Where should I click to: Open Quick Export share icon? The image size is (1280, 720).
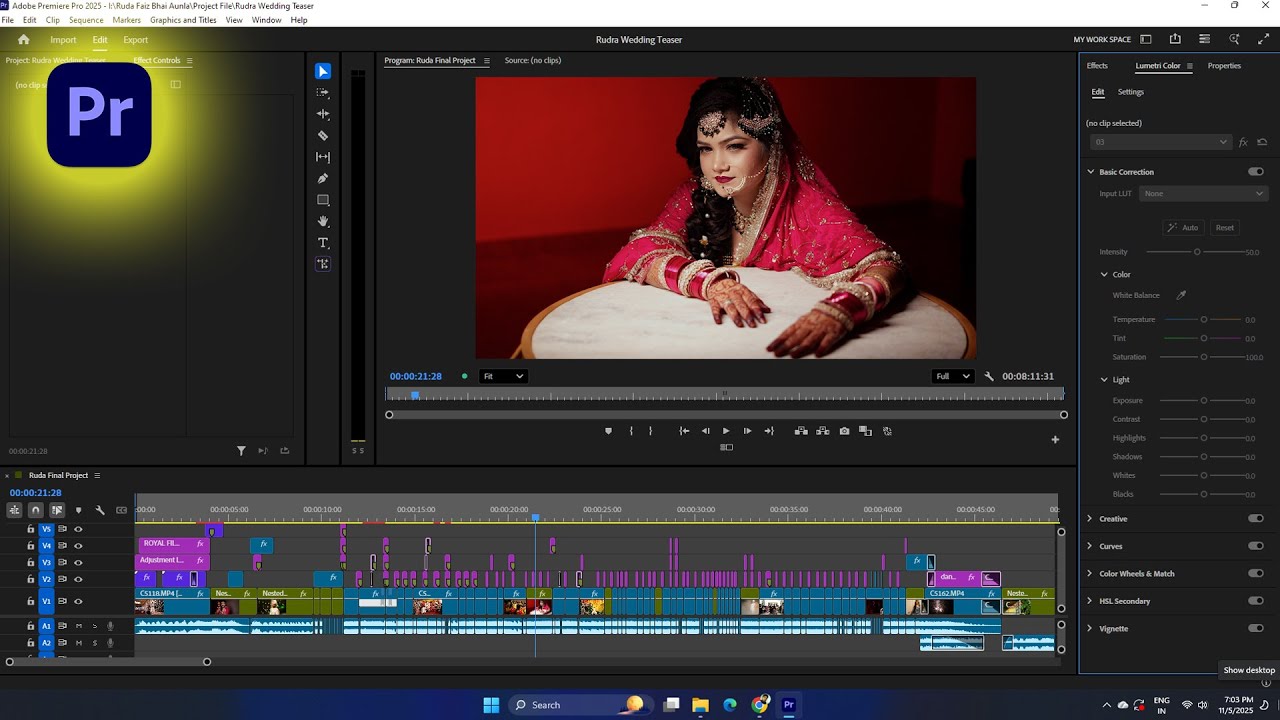point(1175,39)
